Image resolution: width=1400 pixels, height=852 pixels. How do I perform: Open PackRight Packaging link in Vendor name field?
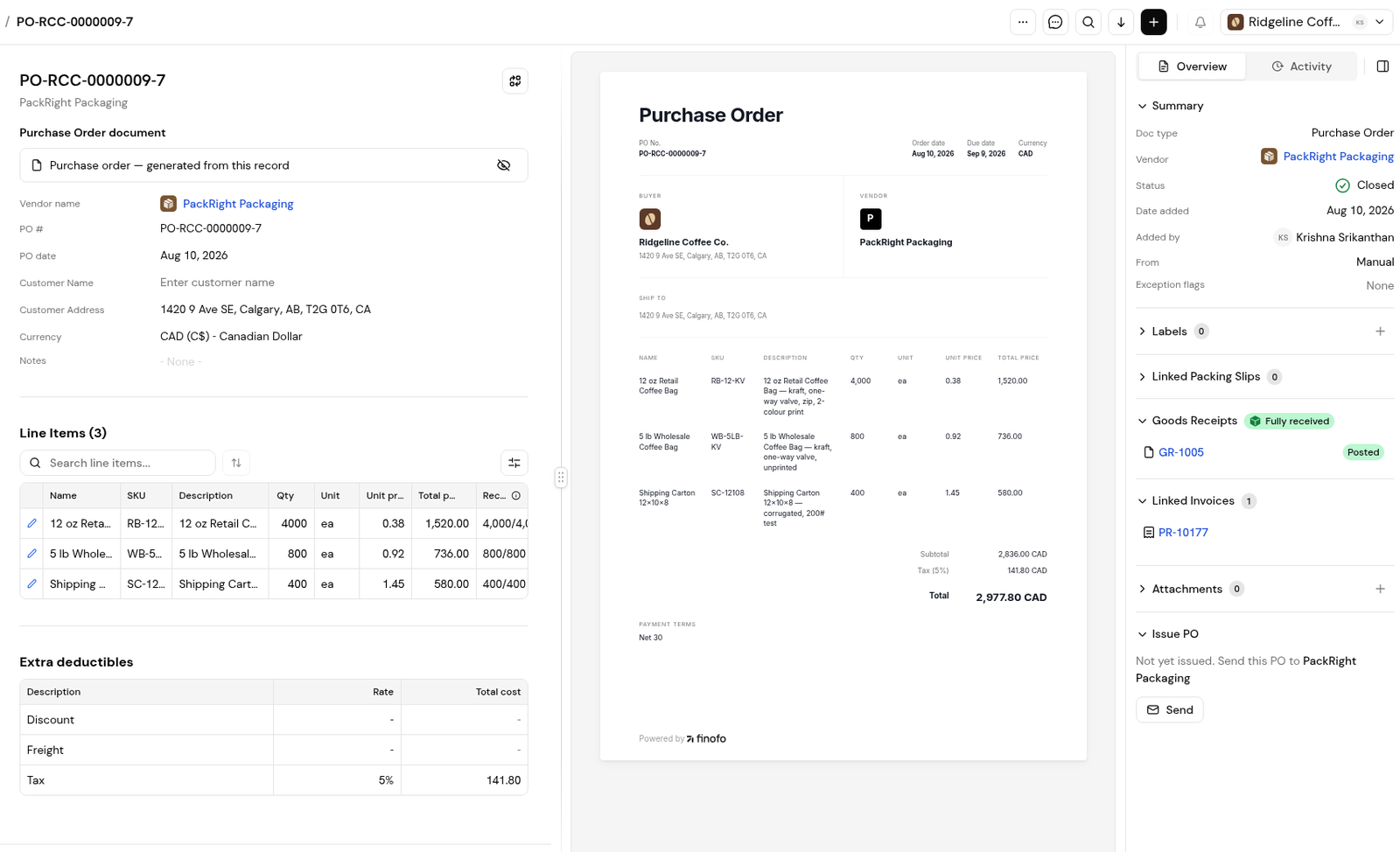[238, 204]
